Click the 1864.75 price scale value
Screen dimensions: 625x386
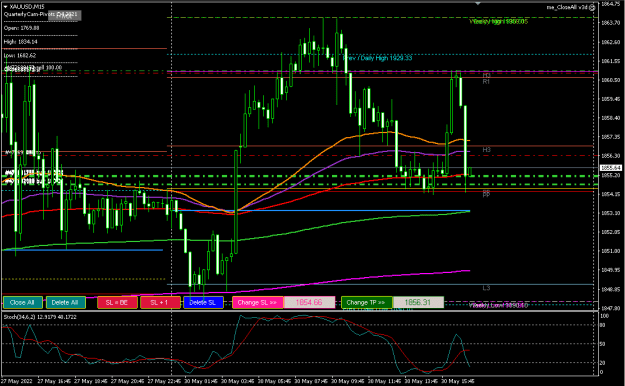611,4
